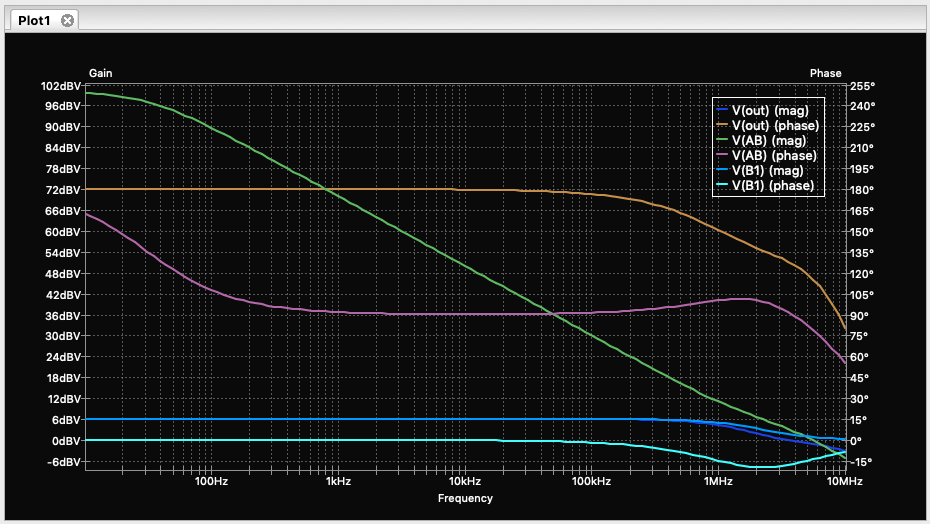Select the Plot1 tab
Viewport: 930px width, 524px height.
34,20
